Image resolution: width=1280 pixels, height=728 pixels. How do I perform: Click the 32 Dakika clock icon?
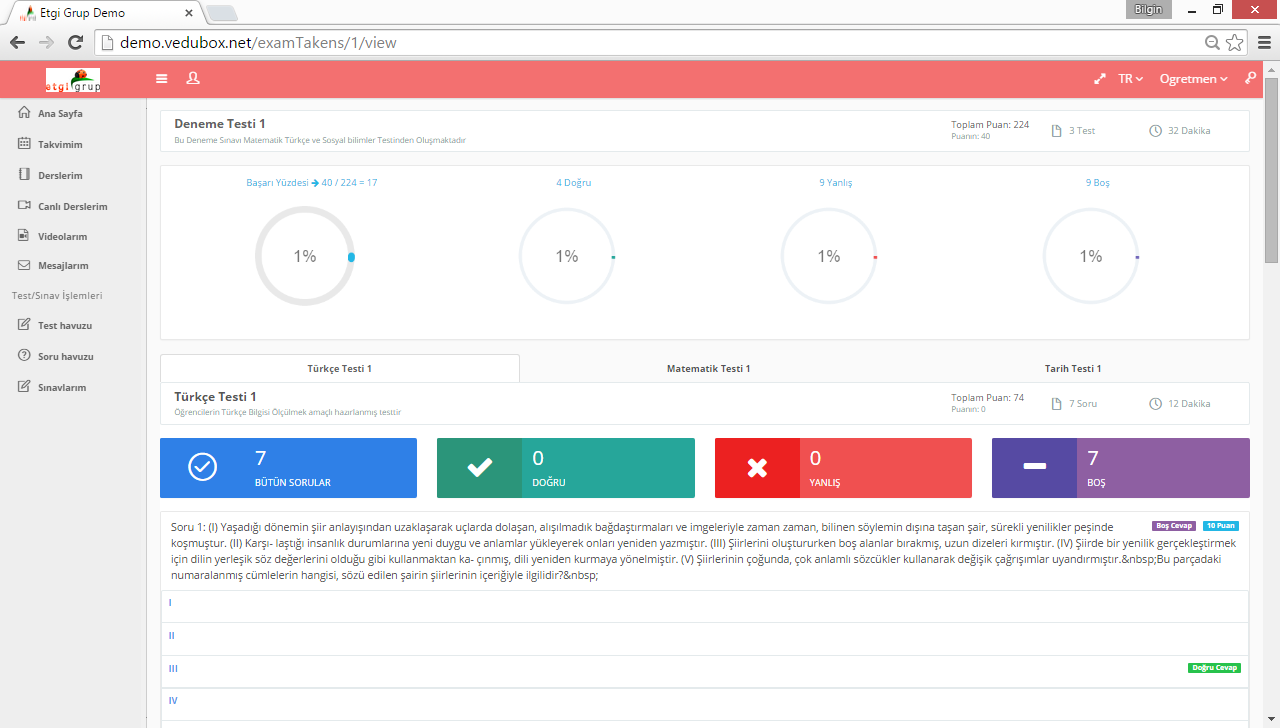[x=1156, y=130]
